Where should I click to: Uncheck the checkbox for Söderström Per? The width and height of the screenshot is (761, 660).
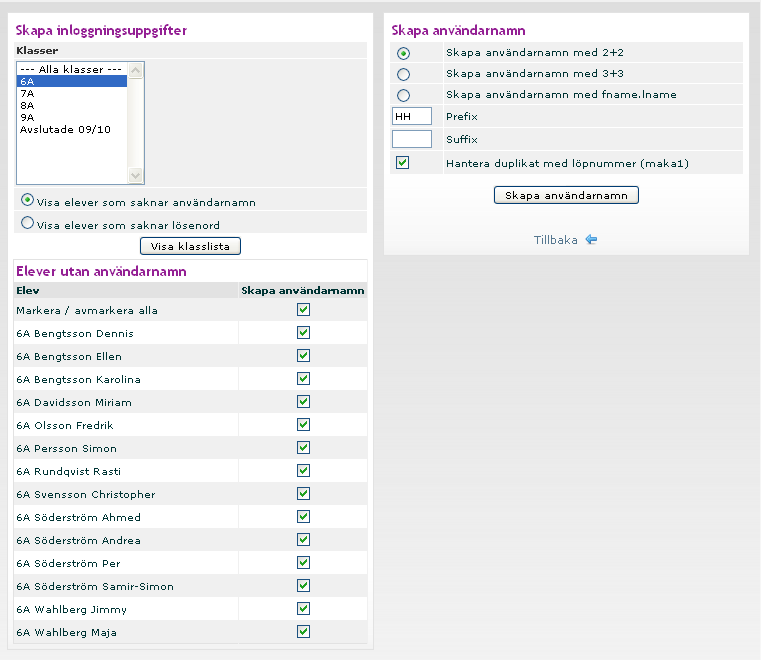[x=303, y=563]
